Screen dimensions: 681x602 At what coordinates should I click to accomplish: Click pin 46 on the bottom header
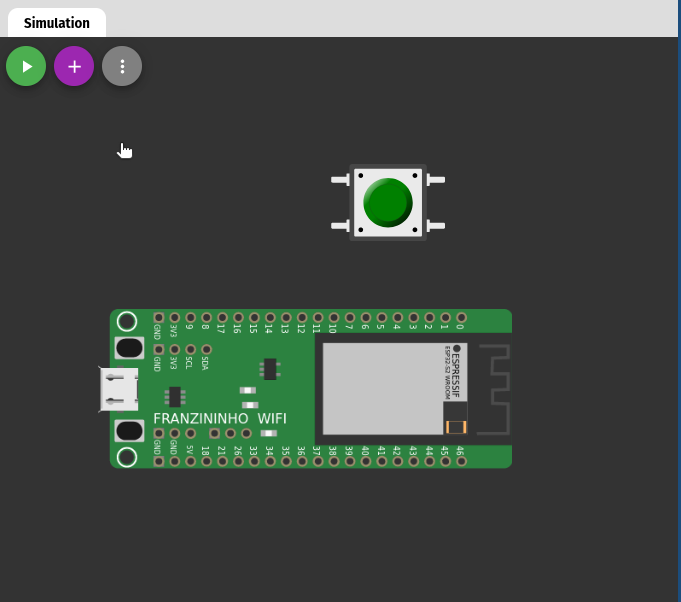coord(461,461)
